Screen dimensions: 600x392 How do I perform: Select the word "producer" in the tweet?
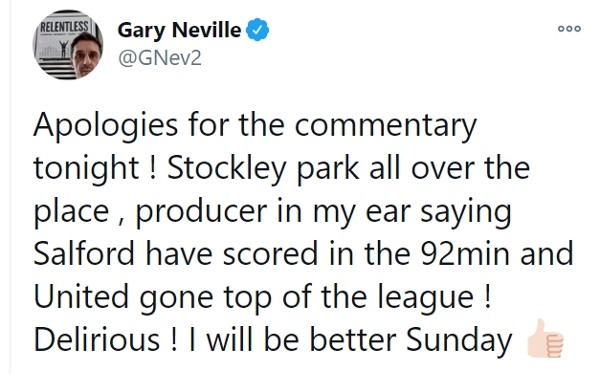(202, 212)
